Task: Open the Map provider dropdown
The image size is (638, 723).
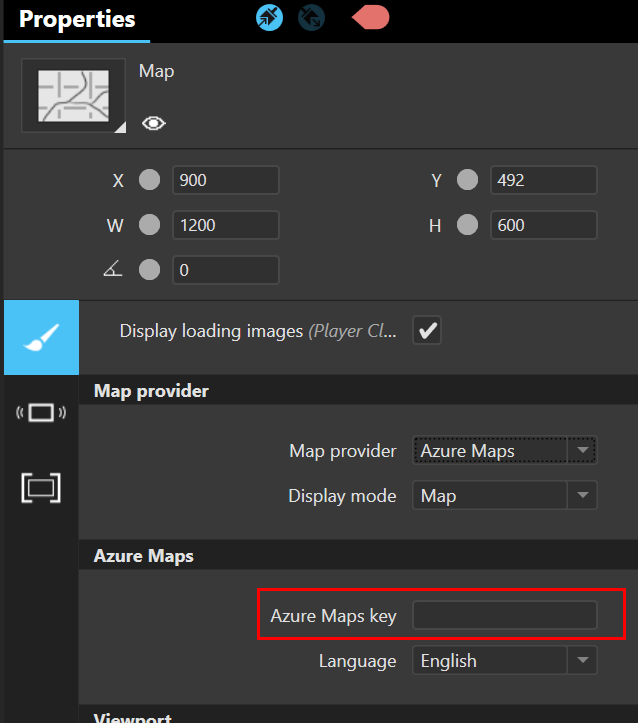Action: 505,451
